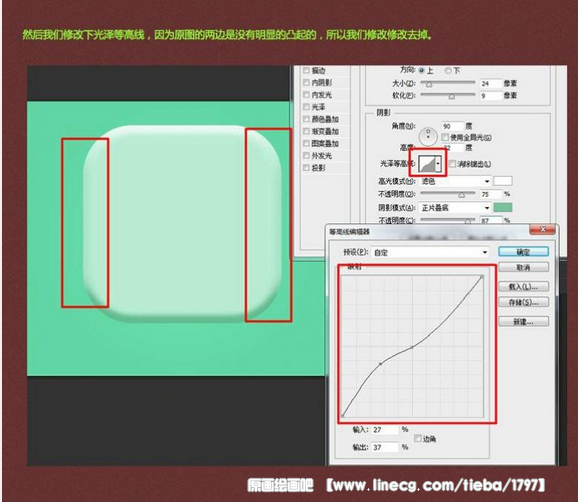Viewport: 578px width, 502px height.
Task: Enable the 内阴影 style checkbox
Action: click(306, 83)
